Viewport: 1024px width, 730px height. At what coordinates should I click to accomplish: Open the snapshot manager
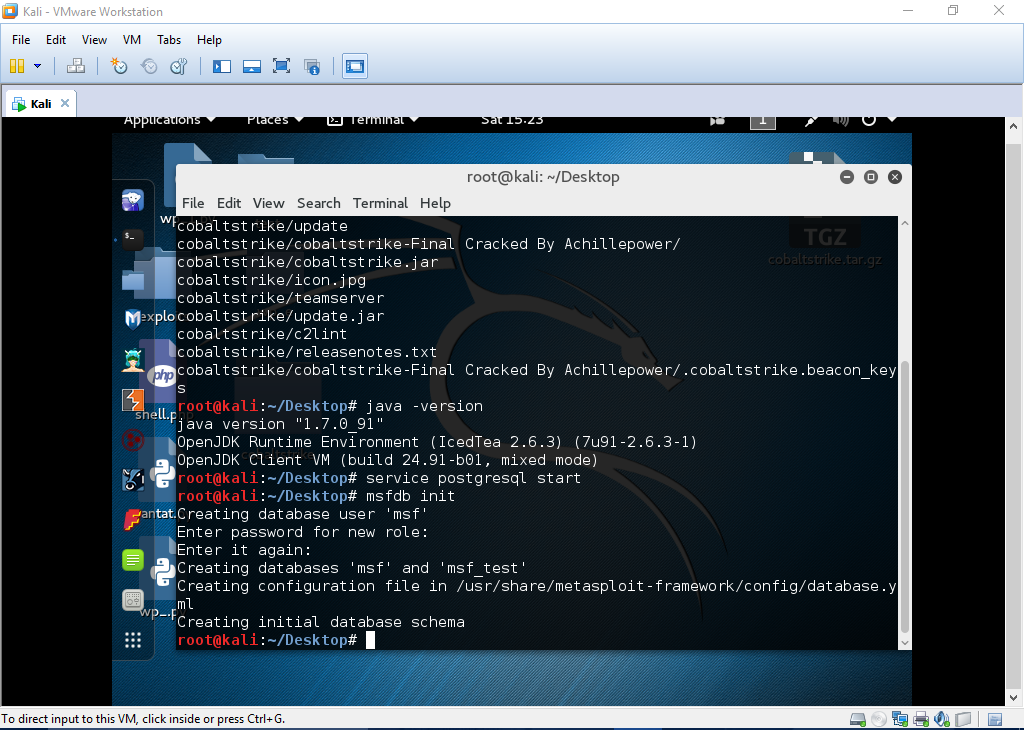[x=178, y=66]
